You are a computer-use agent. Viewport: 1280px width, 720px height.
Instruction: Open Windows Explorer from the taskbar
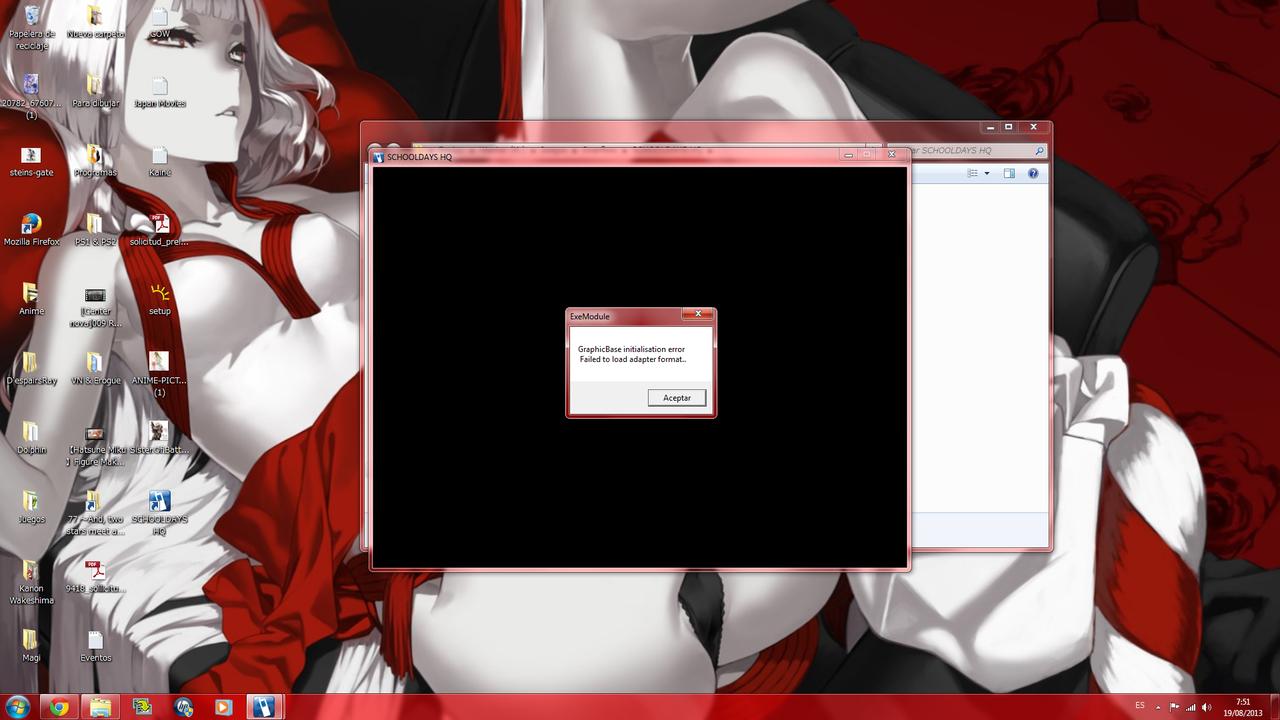point(101,707)
